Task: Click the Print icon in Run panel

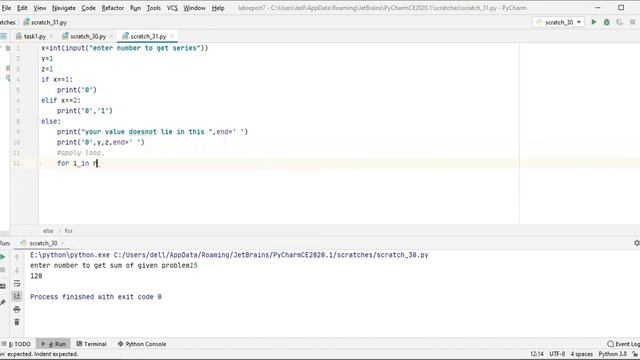Action: click(x=17, y=309)
